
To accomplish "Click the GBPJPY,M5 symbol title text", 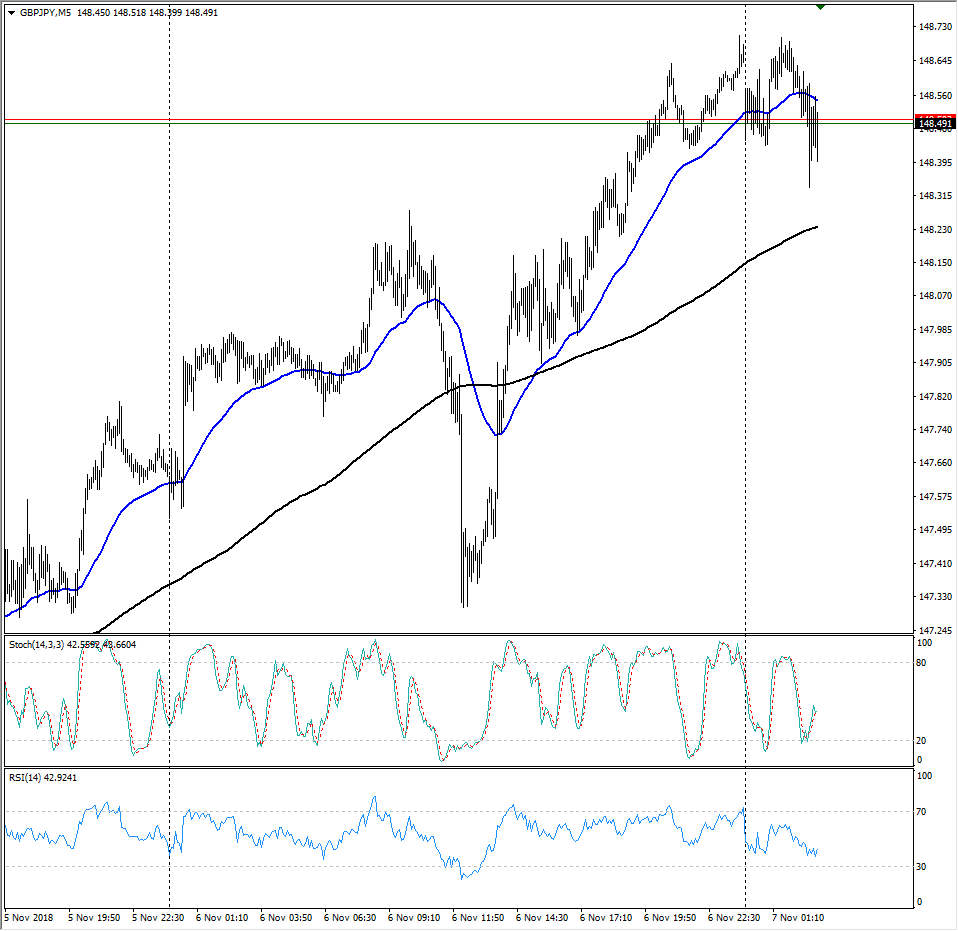I will [45, 12].
